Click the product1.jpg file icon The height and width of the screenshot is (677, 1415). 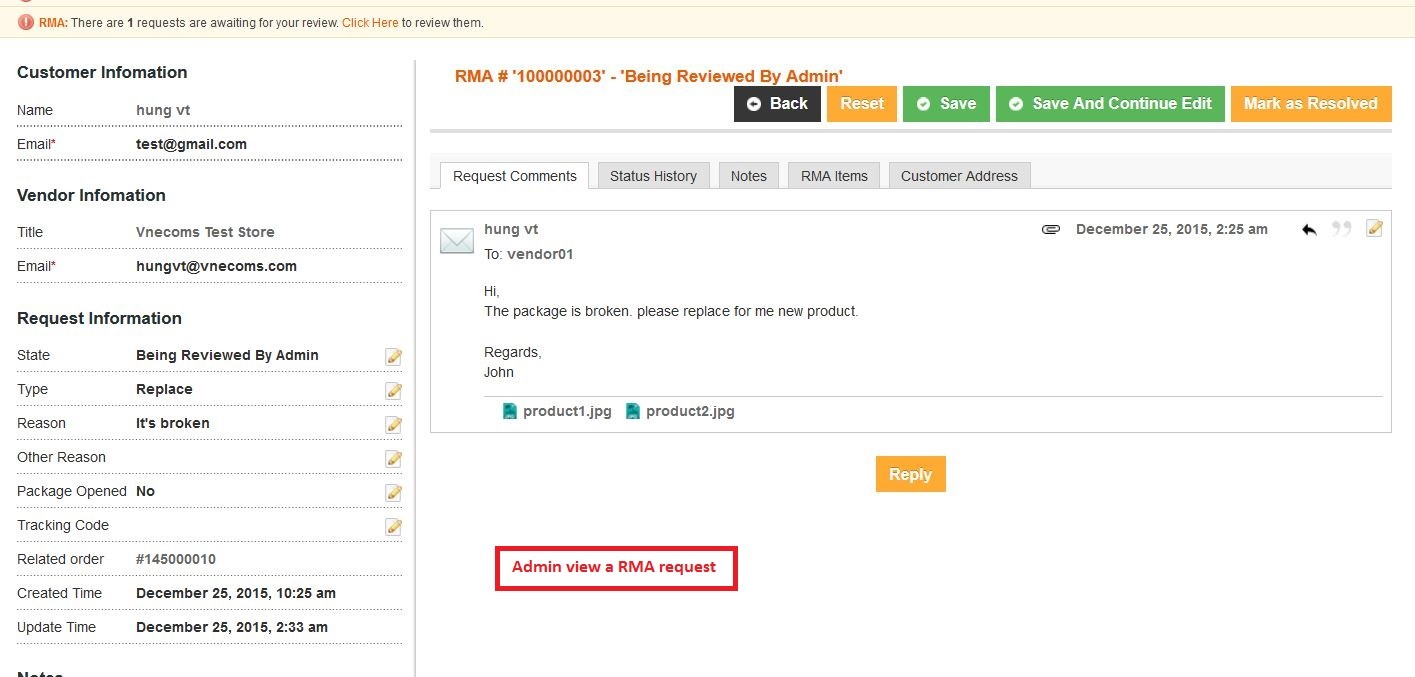510,411
